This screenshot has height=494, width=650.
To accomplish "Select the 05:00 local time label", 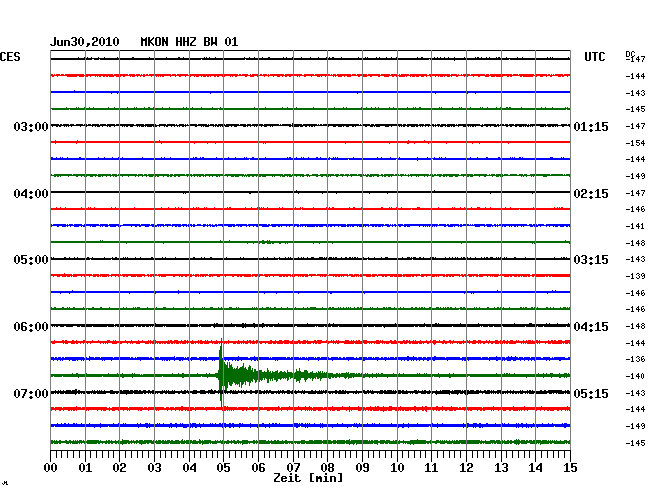I will tap(31, 260).
